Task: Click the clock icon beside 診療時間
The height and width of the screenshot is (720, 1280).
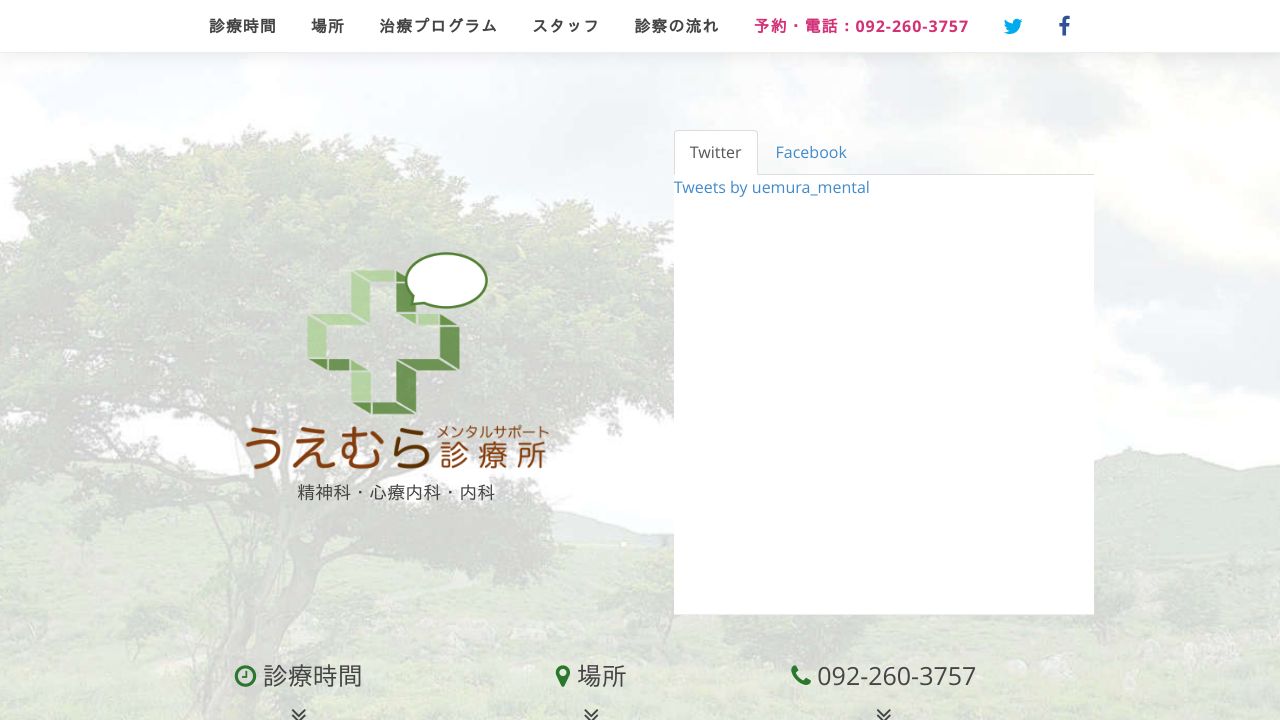Action: point(245,677)
